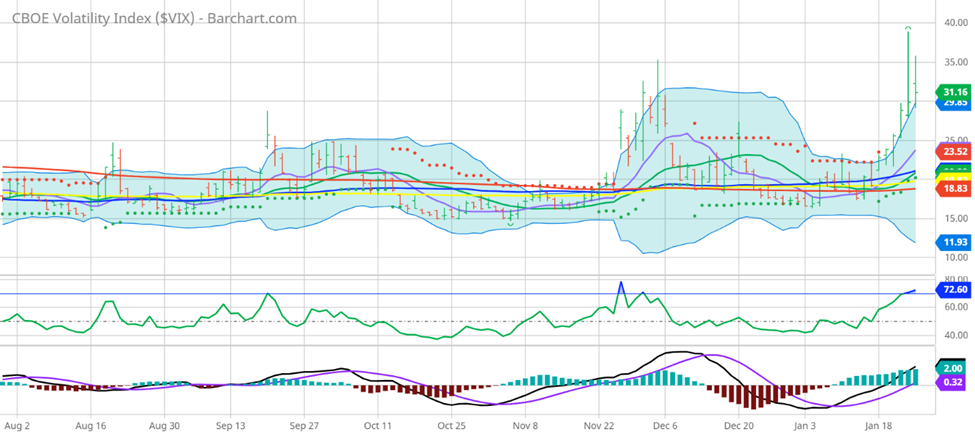Click the 40.00 price axis label

coord(957,23)
